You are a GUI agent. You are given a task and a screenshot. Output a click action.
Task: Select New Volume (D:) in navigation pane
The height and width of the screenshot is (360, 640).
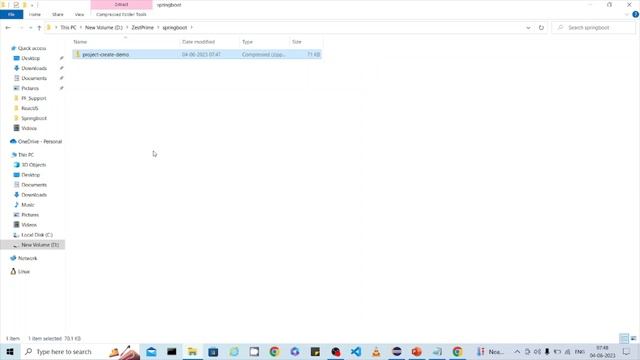(x=40, y=245)
